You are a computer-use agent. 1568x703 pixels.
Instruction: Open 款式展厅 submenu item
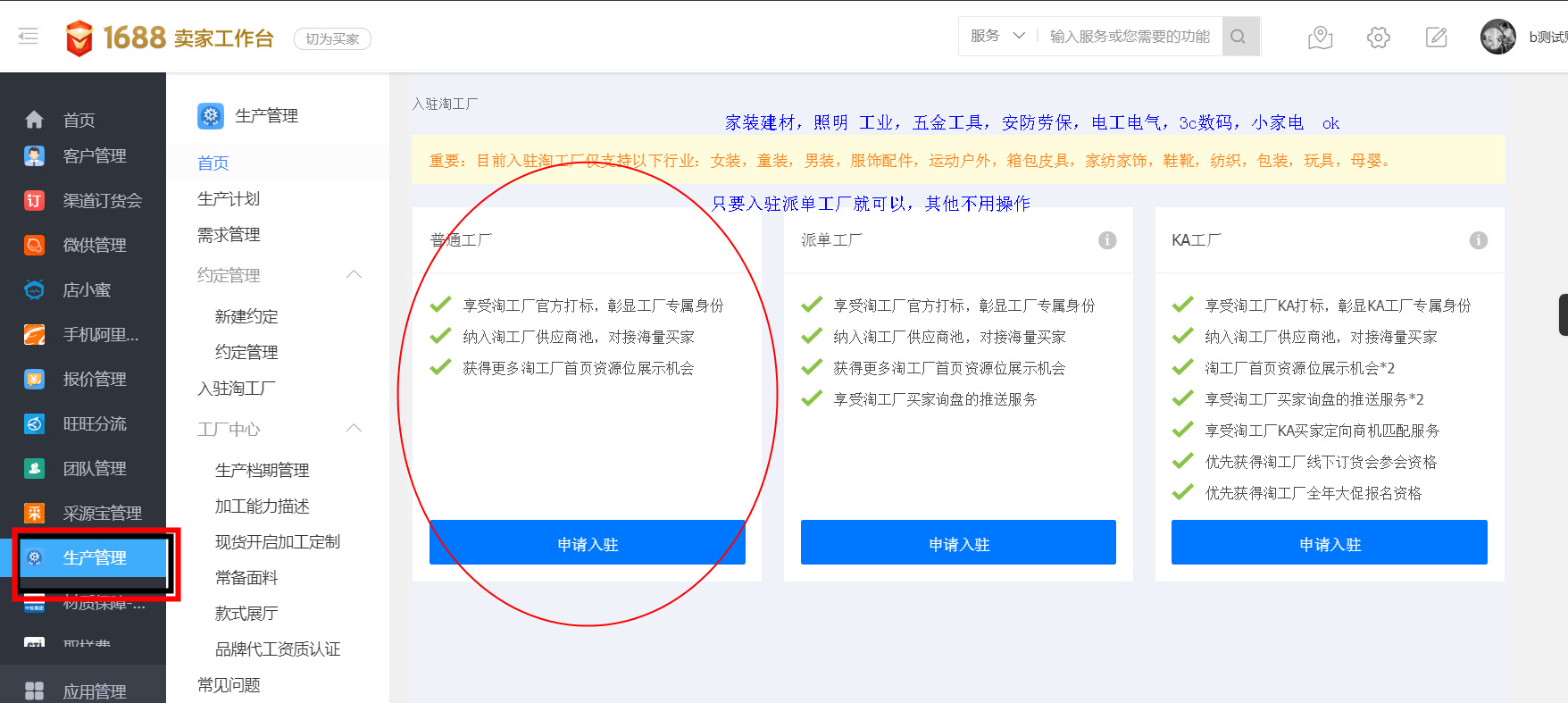pos(246,613)
